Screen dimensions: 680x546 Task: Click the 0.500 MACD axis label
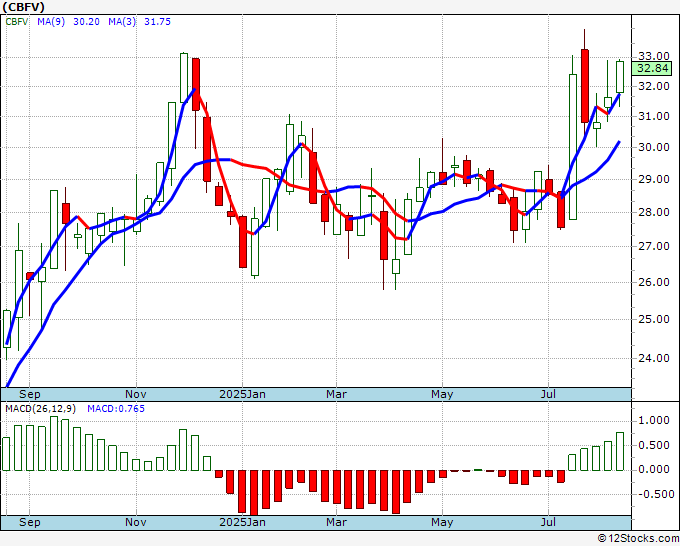pyautogui.click(x=654, y=445)
